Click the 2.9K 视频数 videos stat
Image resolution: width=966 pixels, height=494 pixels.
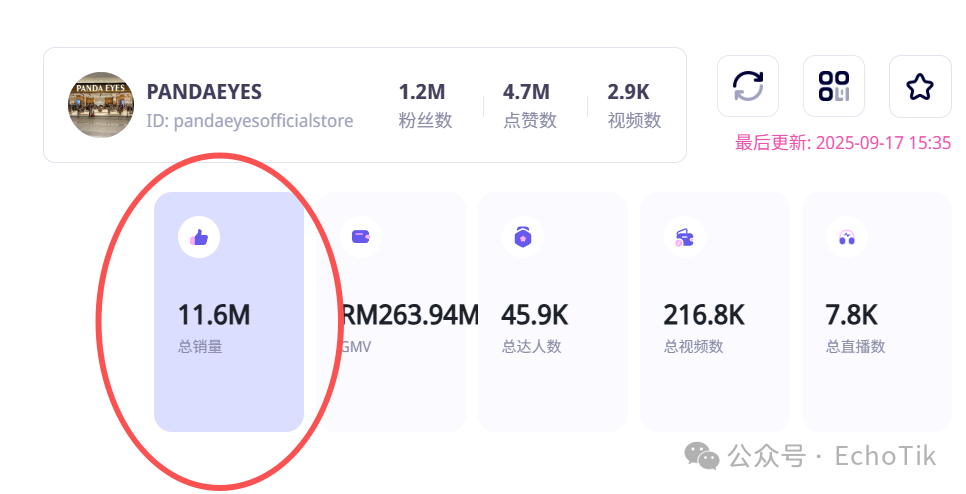[x=635, y=105]
